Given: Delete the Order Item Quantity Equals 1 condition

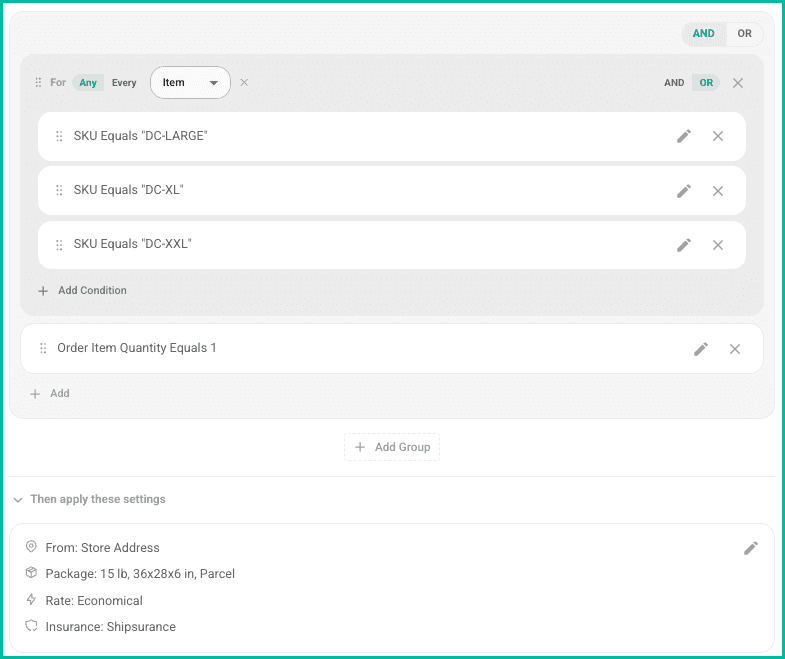Looking at the screenshot, I should (735, 349).
